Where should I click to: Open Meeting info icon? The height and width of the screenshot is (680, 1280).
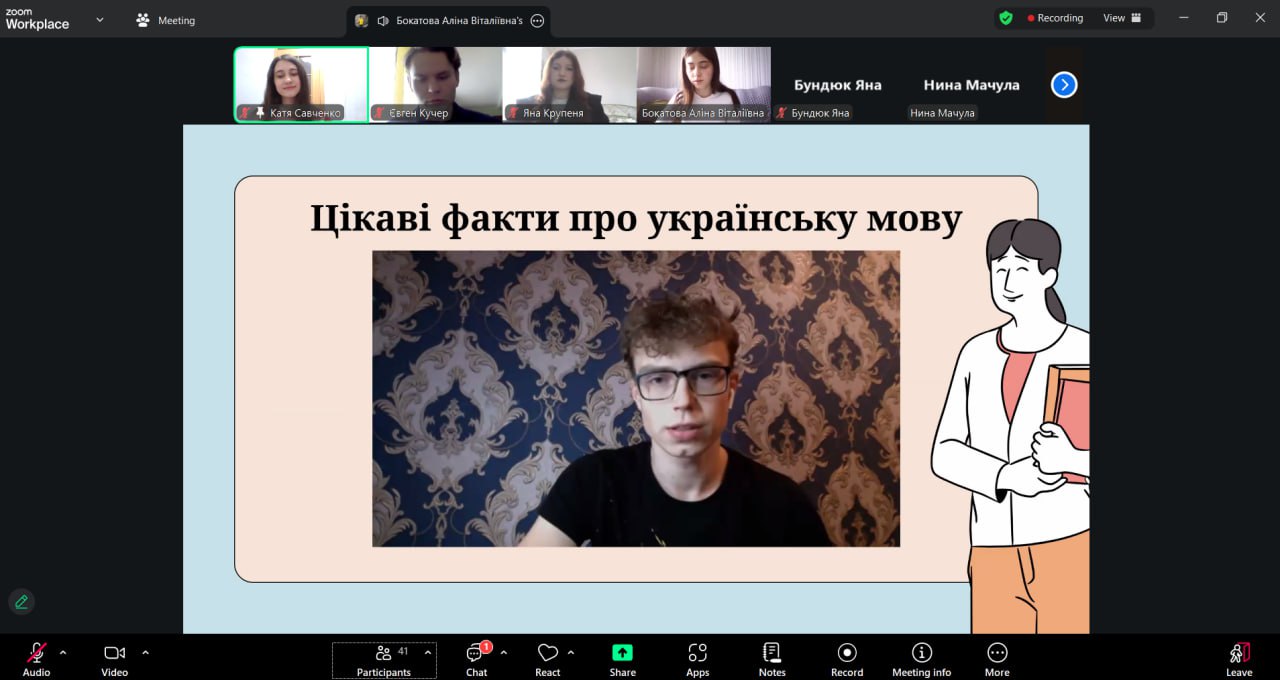pyautogui.click(x=921, y=653)
